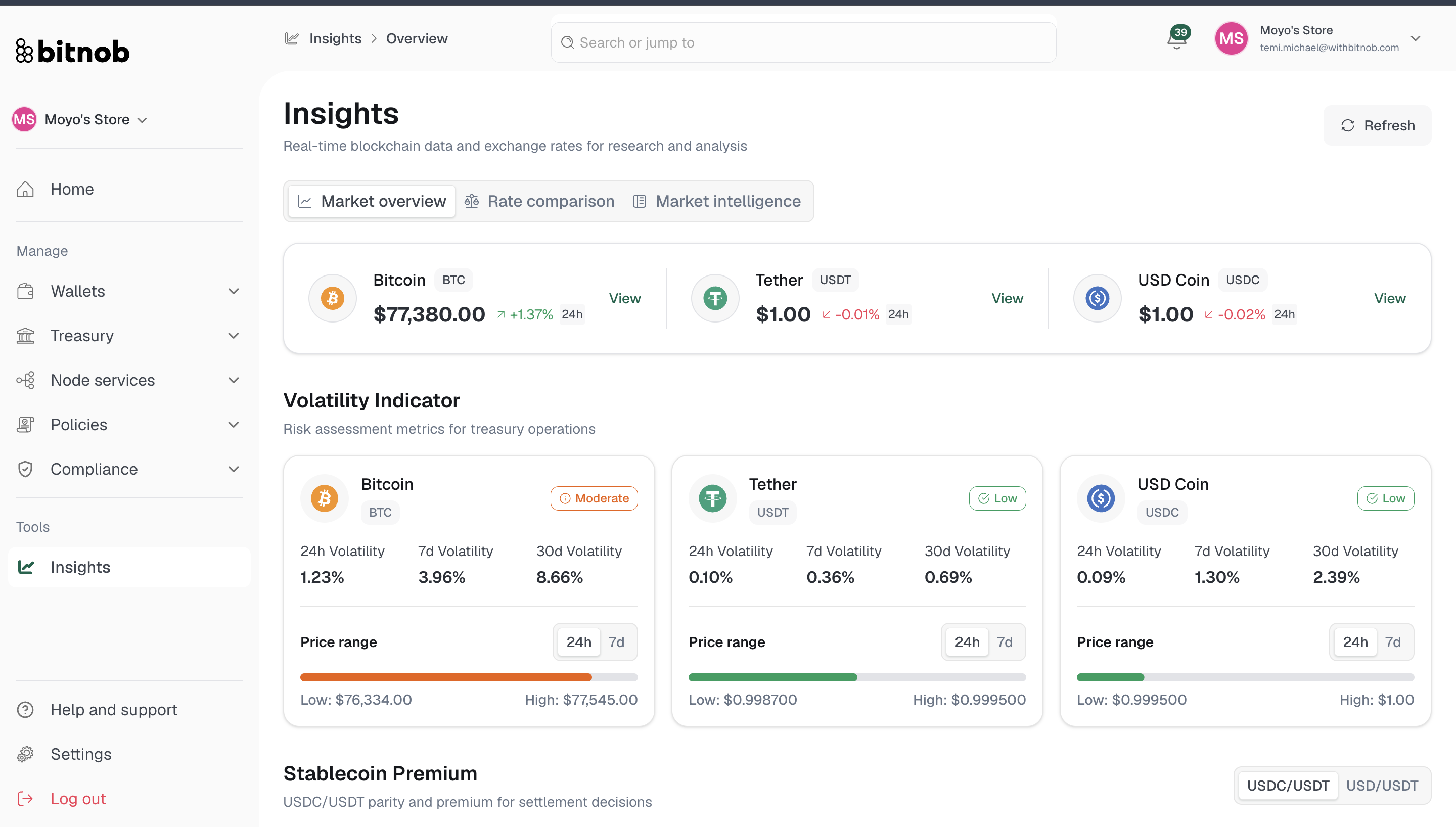The height and width of the screenshot is (827, 1456).
Task: Click the Bitcoin price range bar
Action: point(469,677)
